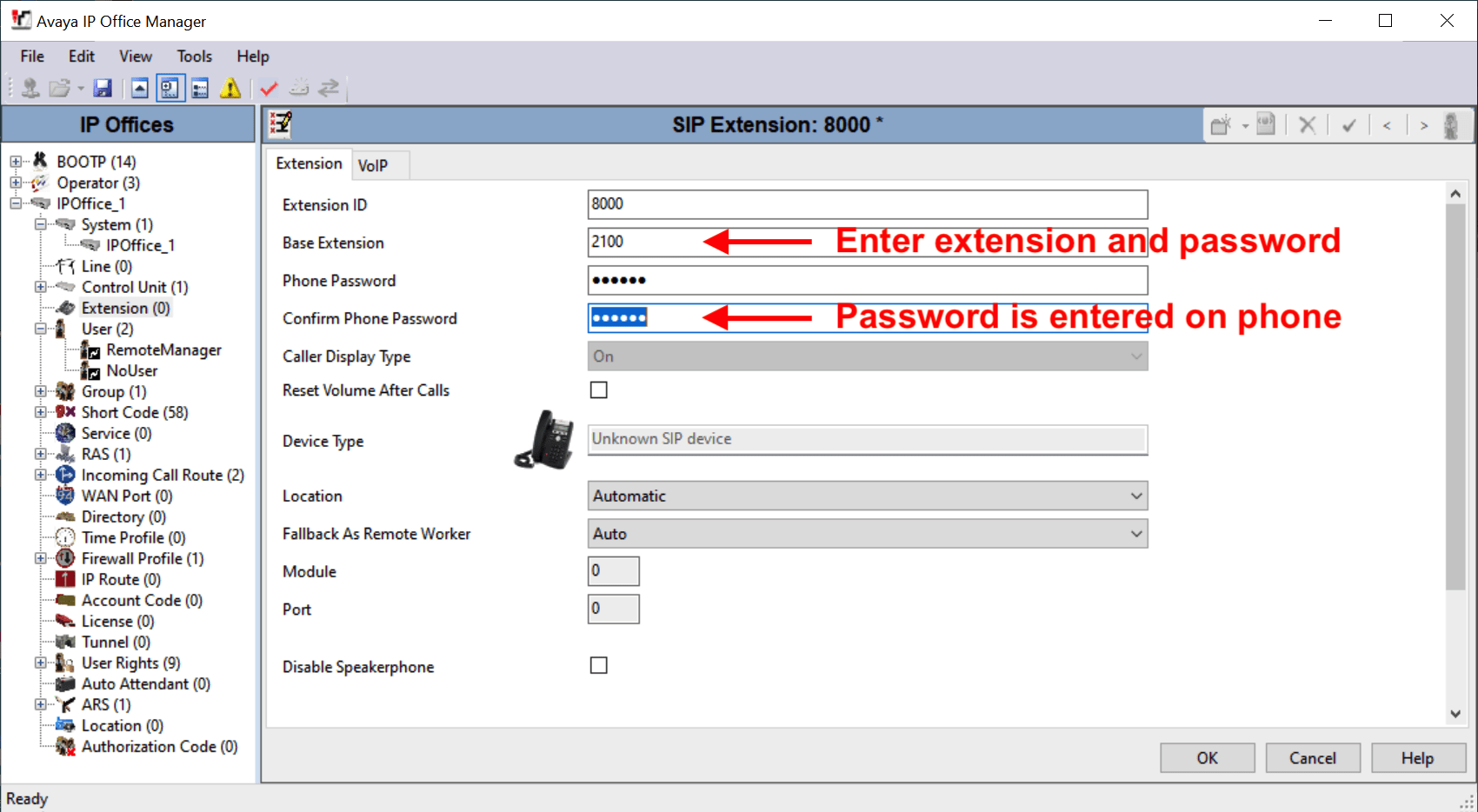Open the new record dropdown arrow
The height and width of the screenshot is (812, 1478).
pos(1245,126)
